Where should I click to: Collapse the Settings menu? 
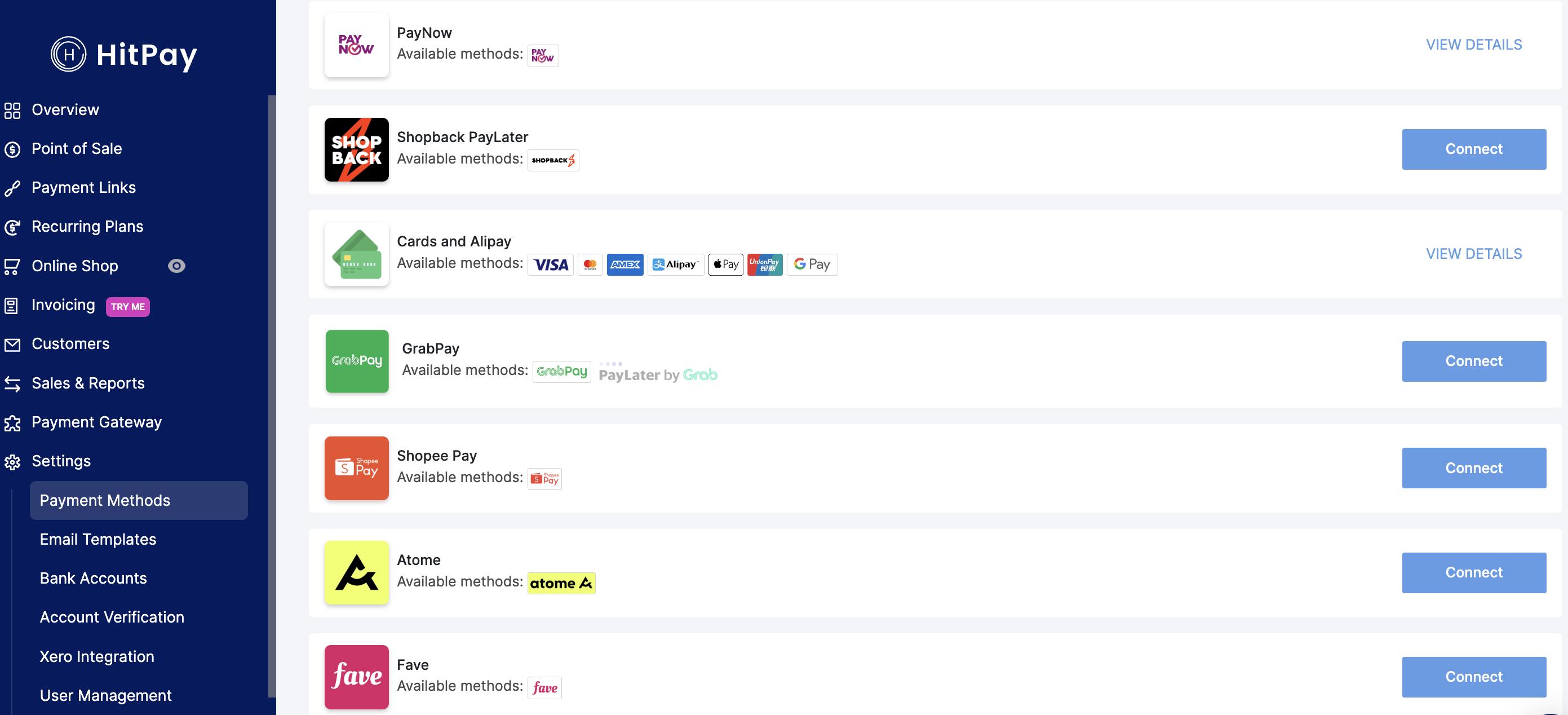click(x=61, y=461)
